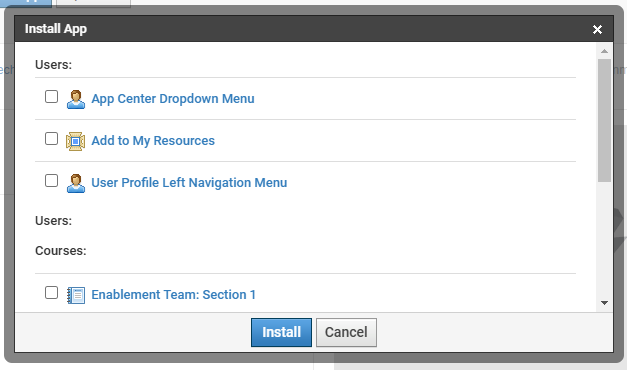Open the App Center Dropdown Menu link
The image size is (627, 370).
(x=173, y=99)
